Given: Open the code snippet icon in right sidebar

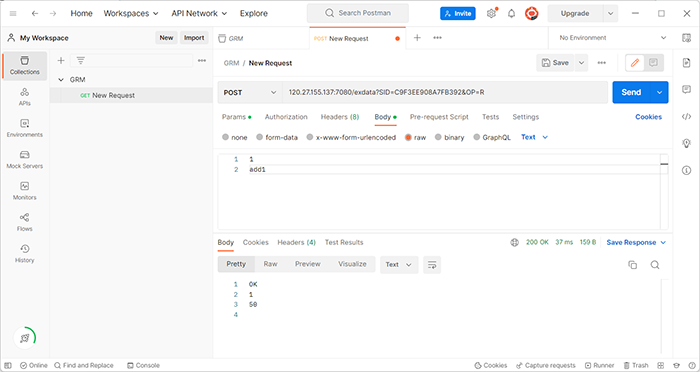Looking at the screenshot, I should (687, 117).
